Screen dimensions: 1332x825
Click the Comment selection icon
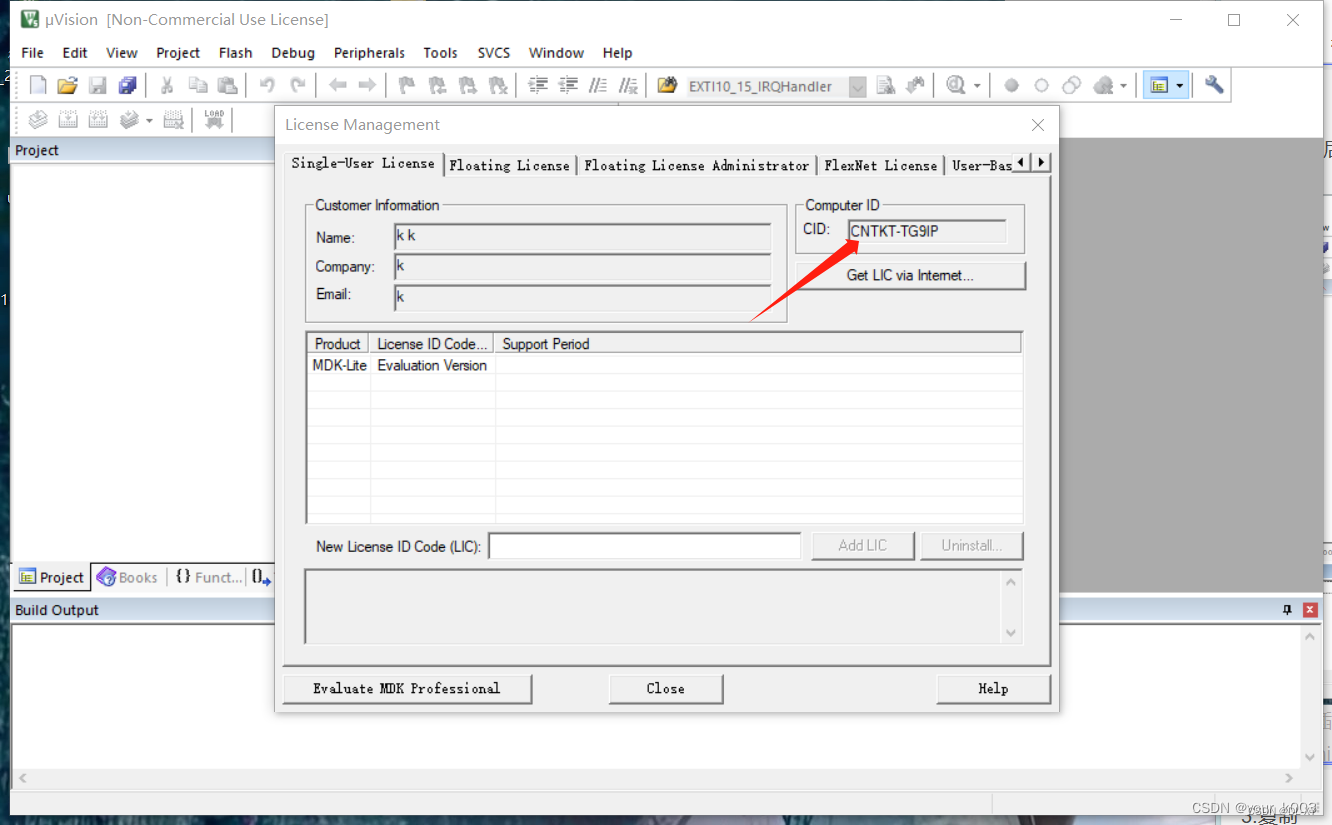[x=598, y=86]
